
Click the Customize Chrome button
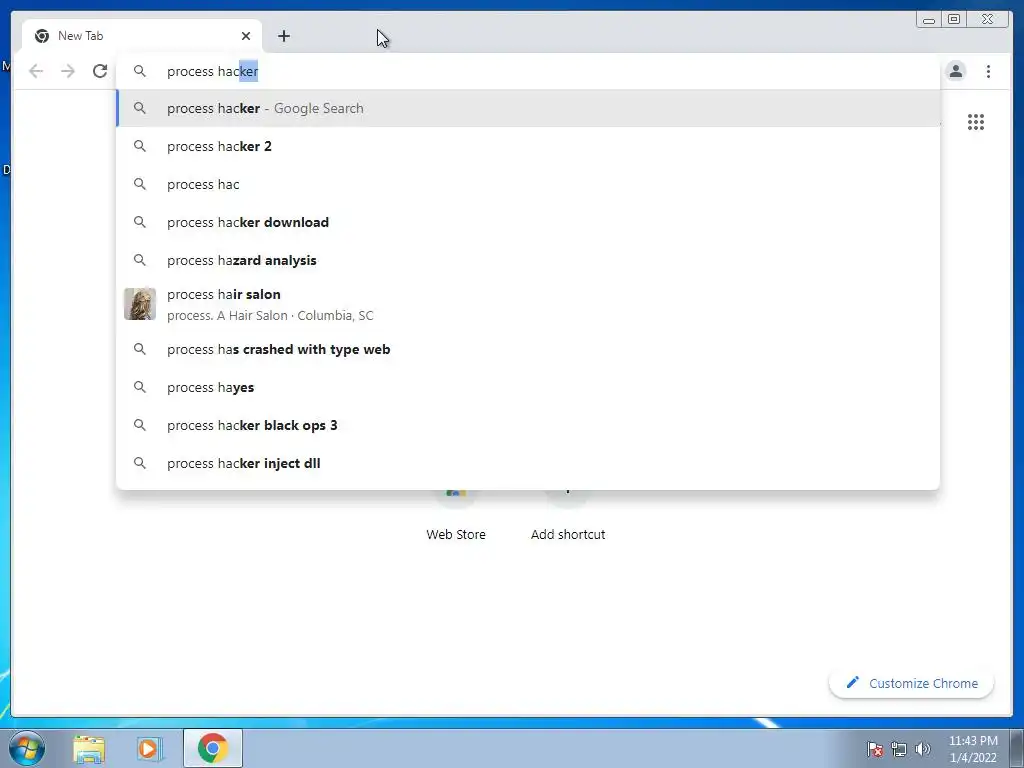click(912, 683)
